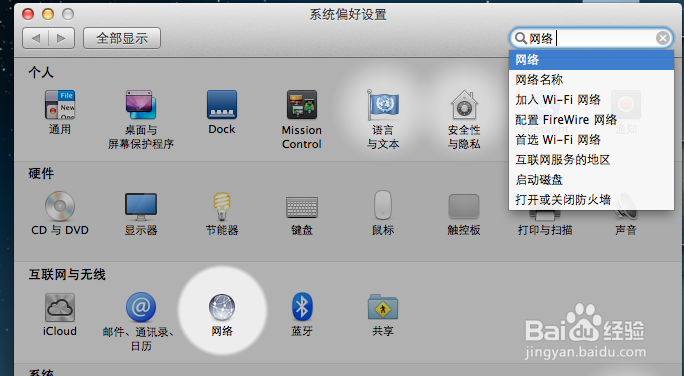Click the magnifier icon in the search field
Viewport: 684px width, 376px height.
click(520, 38)
